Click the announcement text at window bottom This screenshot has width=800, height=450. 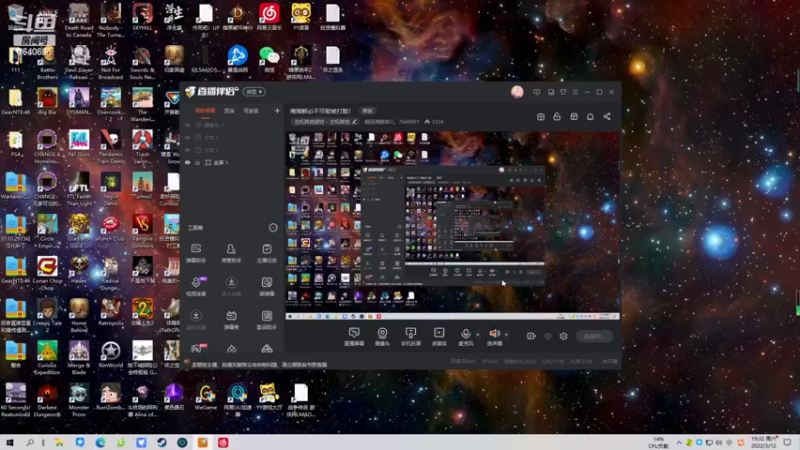259,365
